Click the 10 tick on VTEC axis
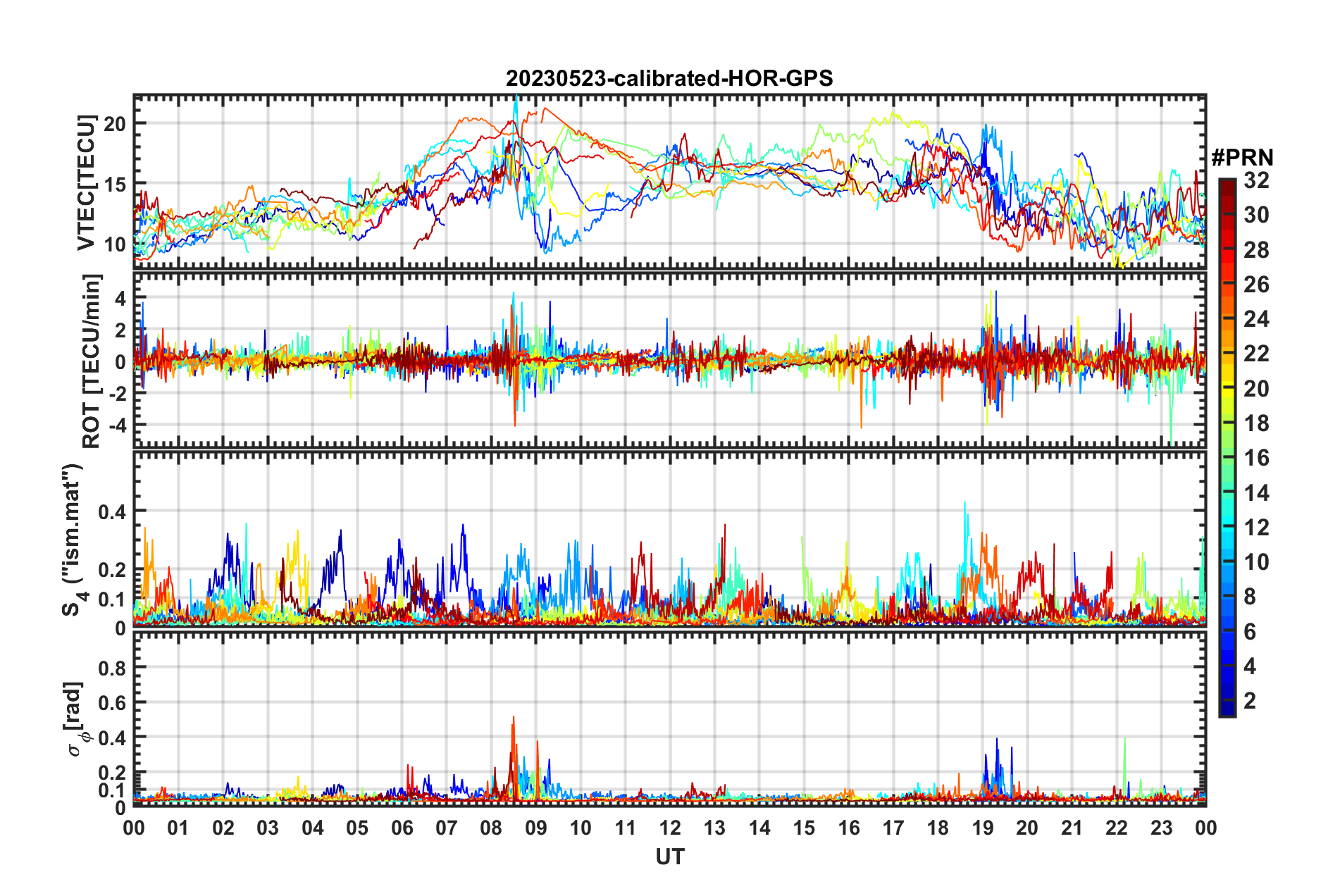This screenshot has height=896, width=1340. pyautogui.click(x=115, y=245)
